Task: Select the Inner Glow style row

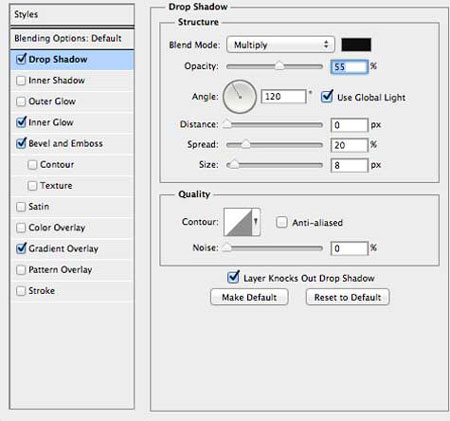Action: pos(72,122)
